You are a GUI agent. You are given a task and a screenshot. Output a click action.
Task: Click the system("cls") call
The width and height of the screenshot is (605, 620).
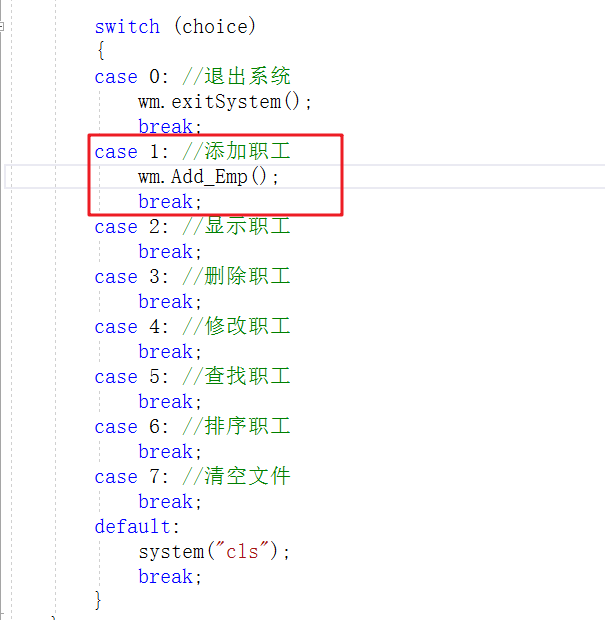(214, 552)
